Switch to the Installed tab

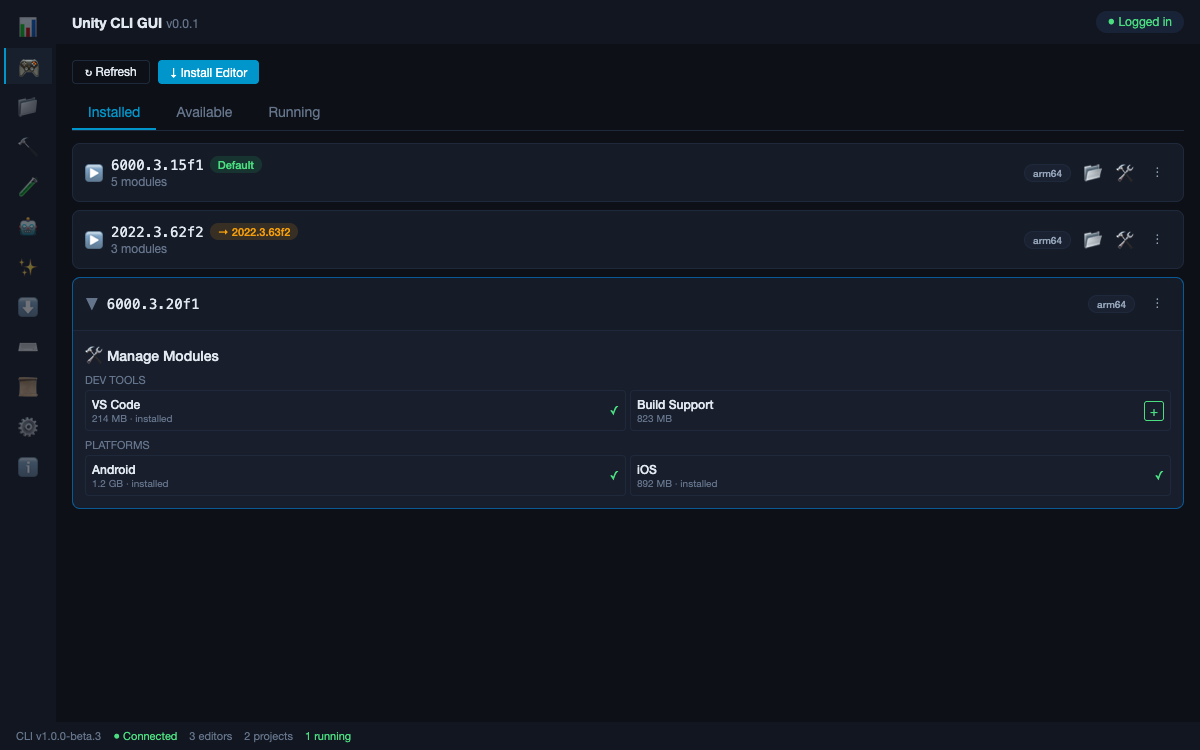click(x=114, y=113)
